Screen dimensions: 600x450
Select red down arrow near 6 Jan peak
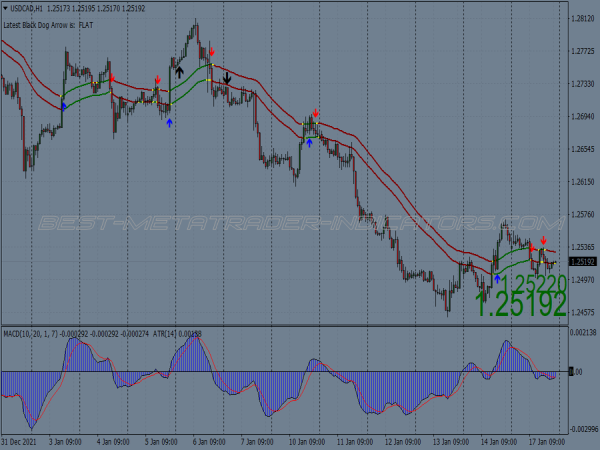[x=212, y=52]
